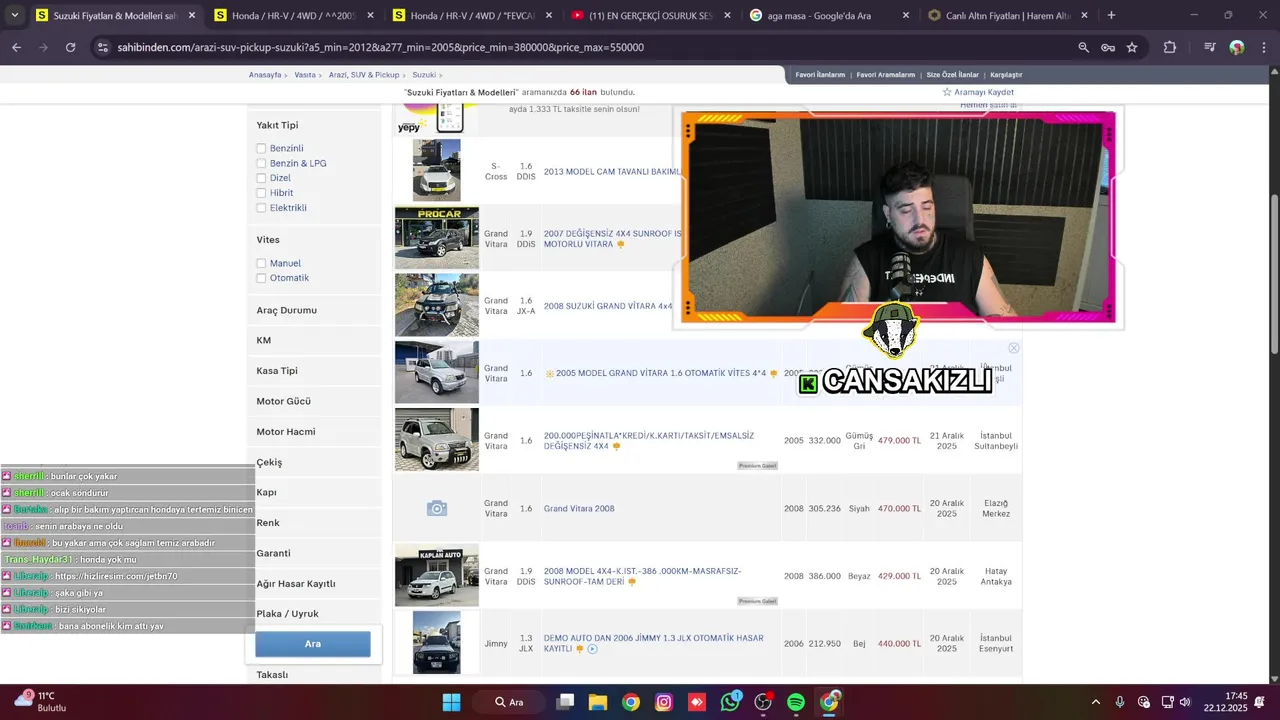Click the address bar URL
The height and width of the screenshot is (720, 1280).
click(x=380, y=47)
